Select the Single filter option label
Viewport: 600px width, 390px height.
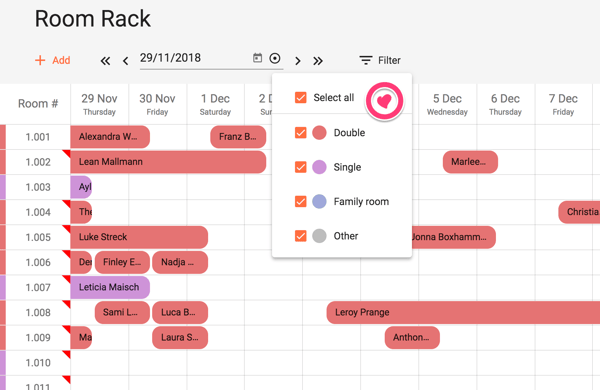coord(347,167)
